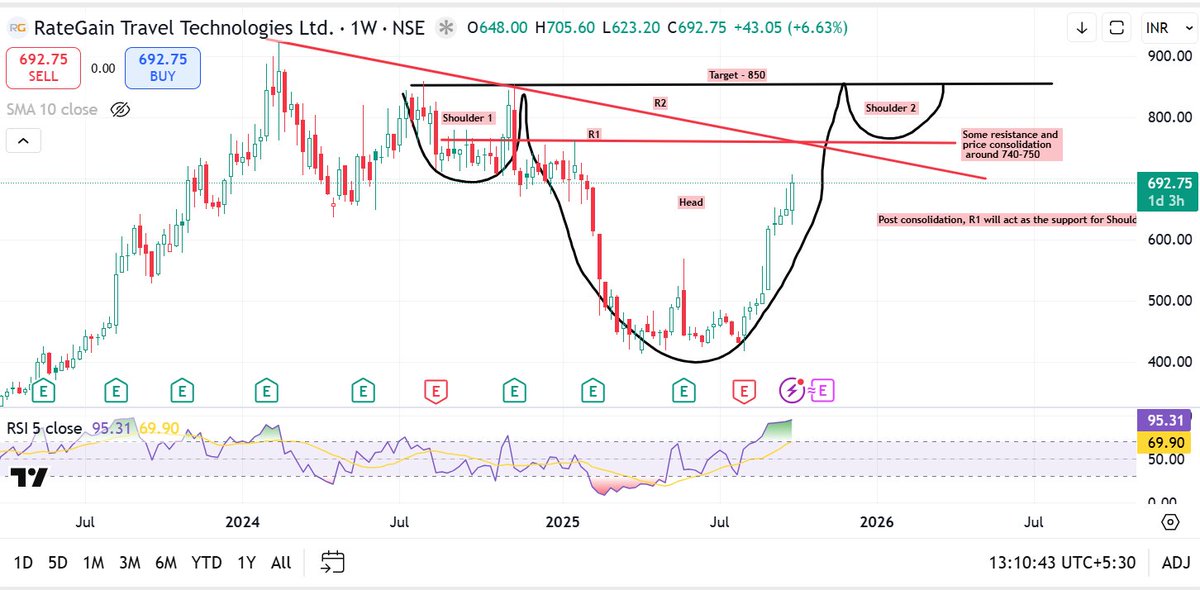Click the 2025 label on time axis
Image resolution: width=1200 pixels, height=590 pixels.
point(562,521)
